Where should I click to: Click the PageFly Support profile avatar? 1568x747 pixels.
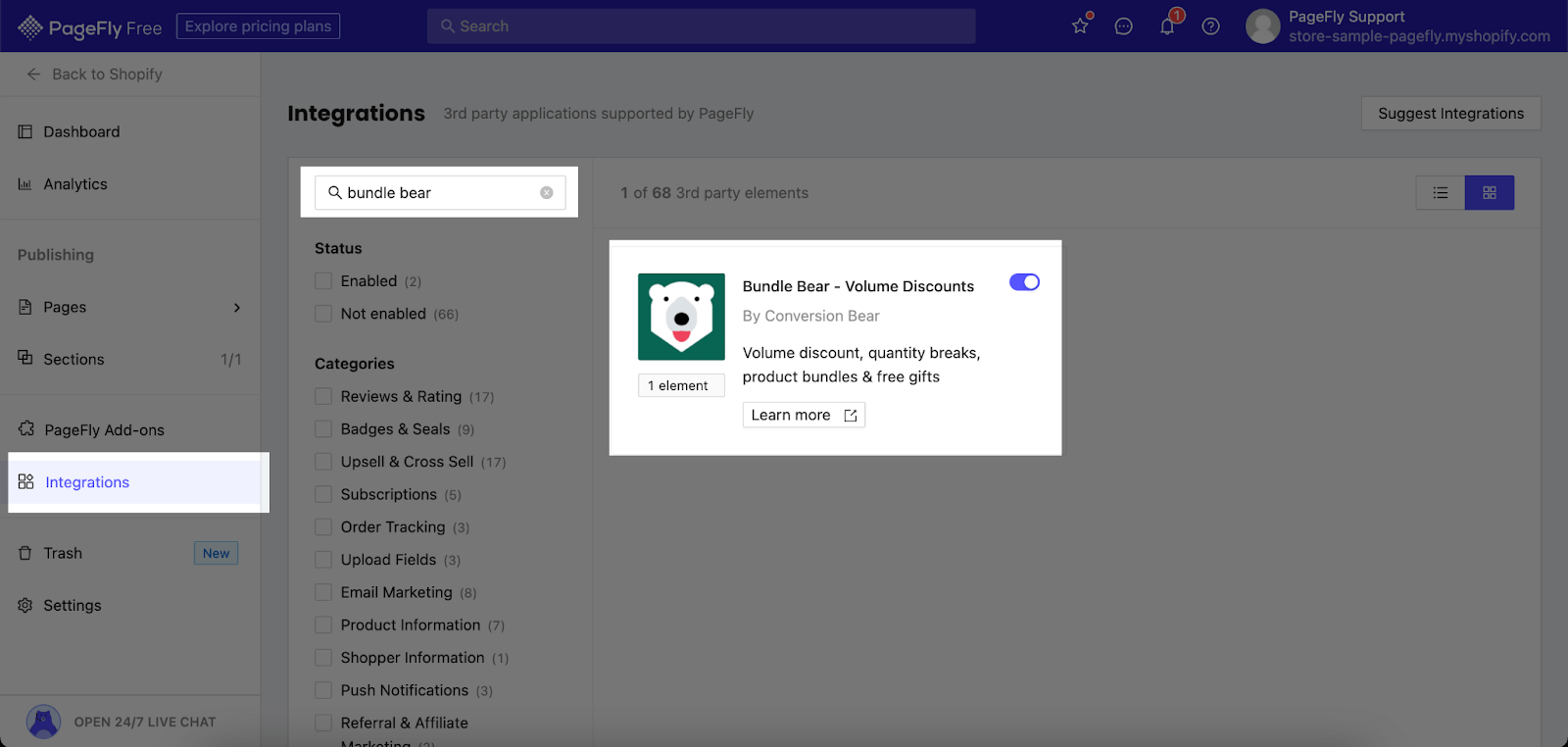click(x=1263, y=26)
